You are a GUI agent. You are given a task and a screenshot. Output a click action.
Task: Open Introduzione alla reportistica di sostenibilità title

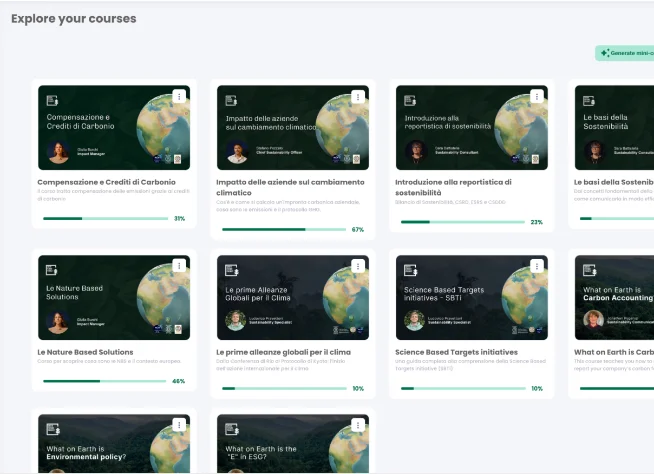tap(453, 187)
